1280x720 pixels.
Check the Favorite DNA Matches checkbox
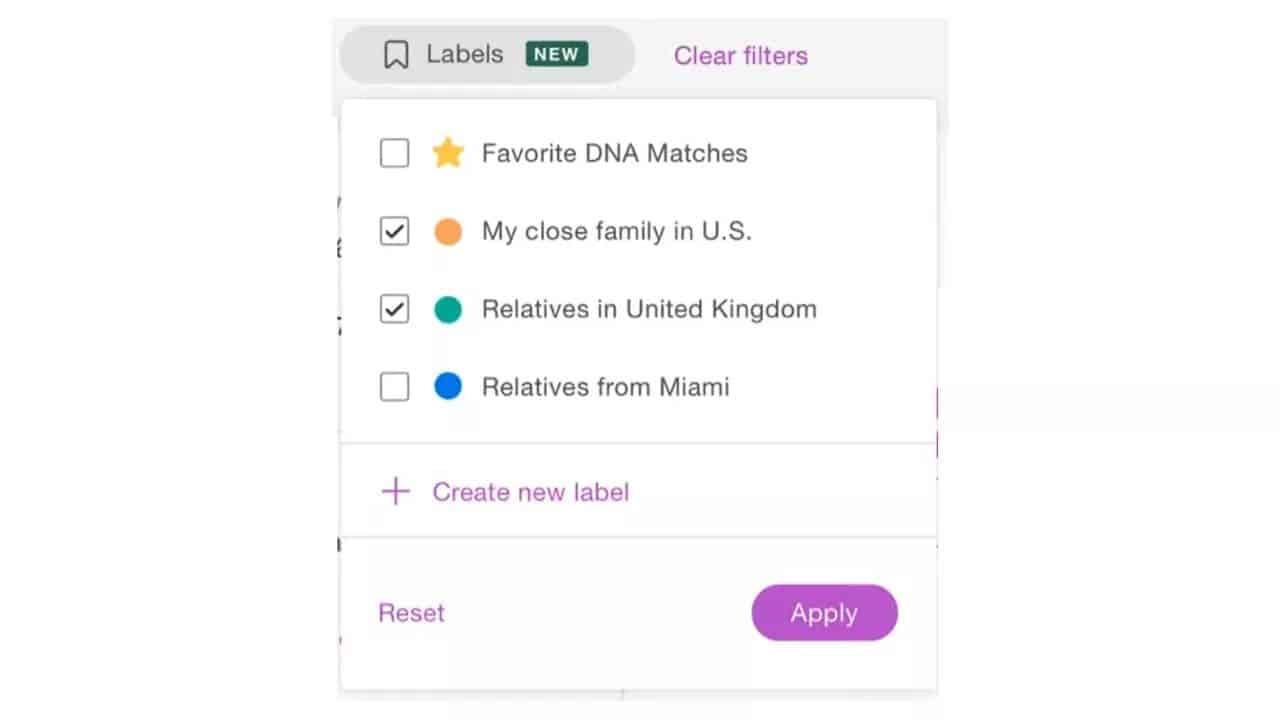click(x=394, y=153)
